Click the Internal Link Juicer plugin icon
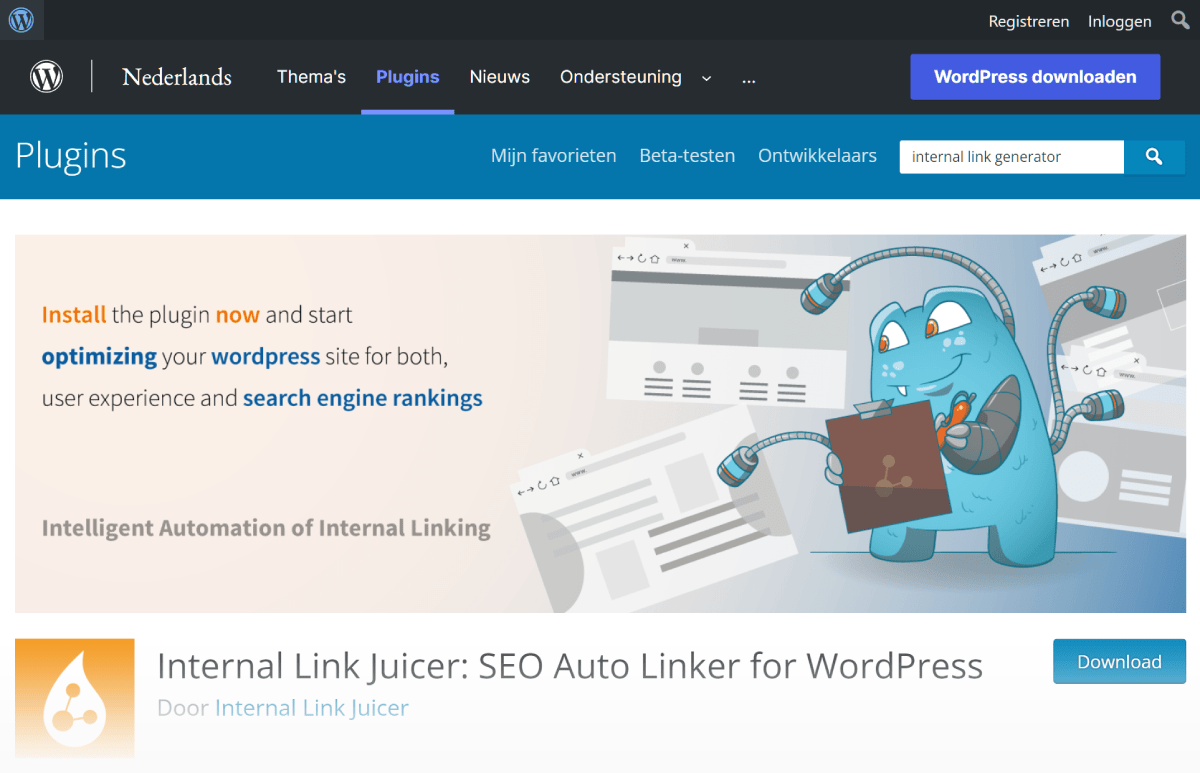Screen dimensions: 1200x773 click(x=75, y=698)
